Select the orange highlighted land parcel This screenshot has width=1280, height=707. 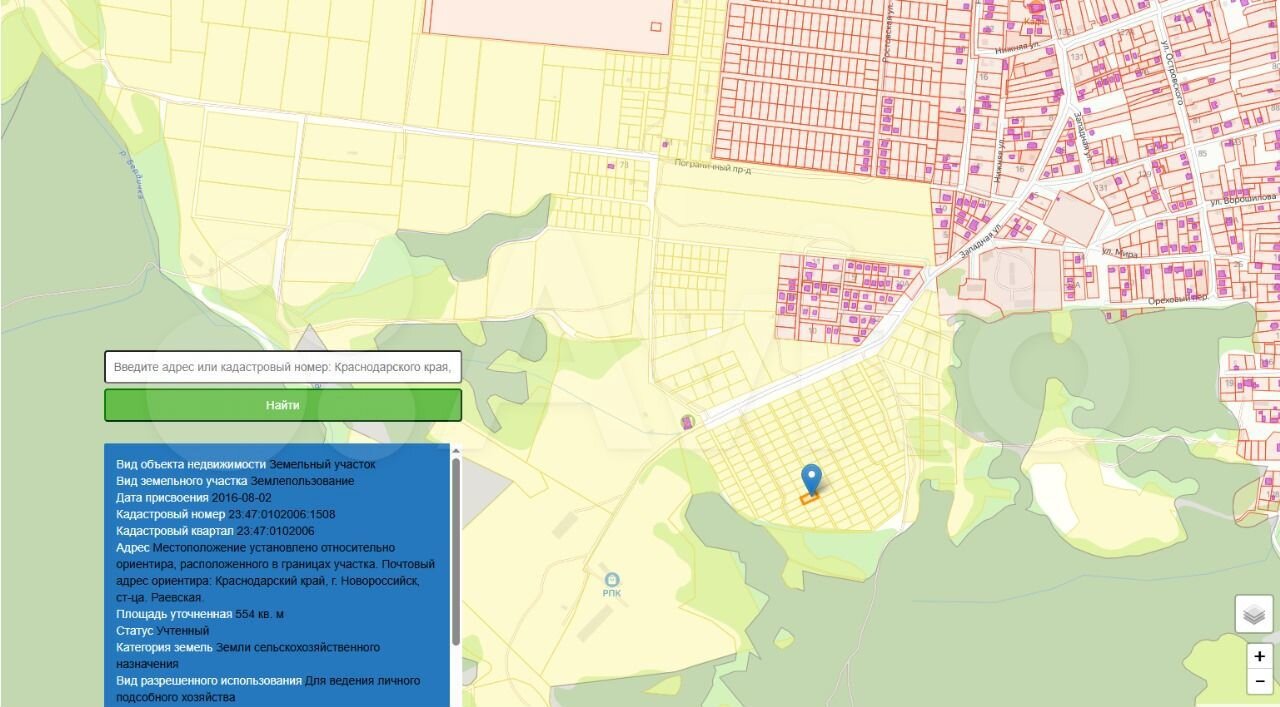point(809,497)
